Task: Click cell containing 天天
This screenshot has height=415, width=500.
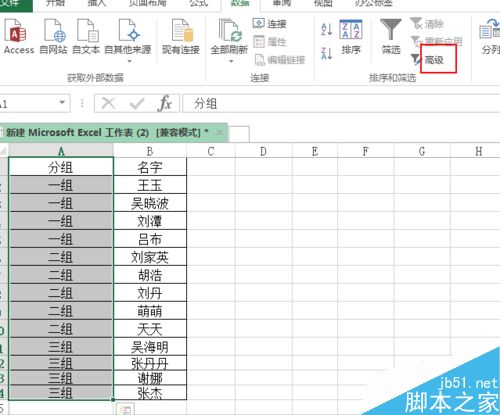Action: click(150, 329)
